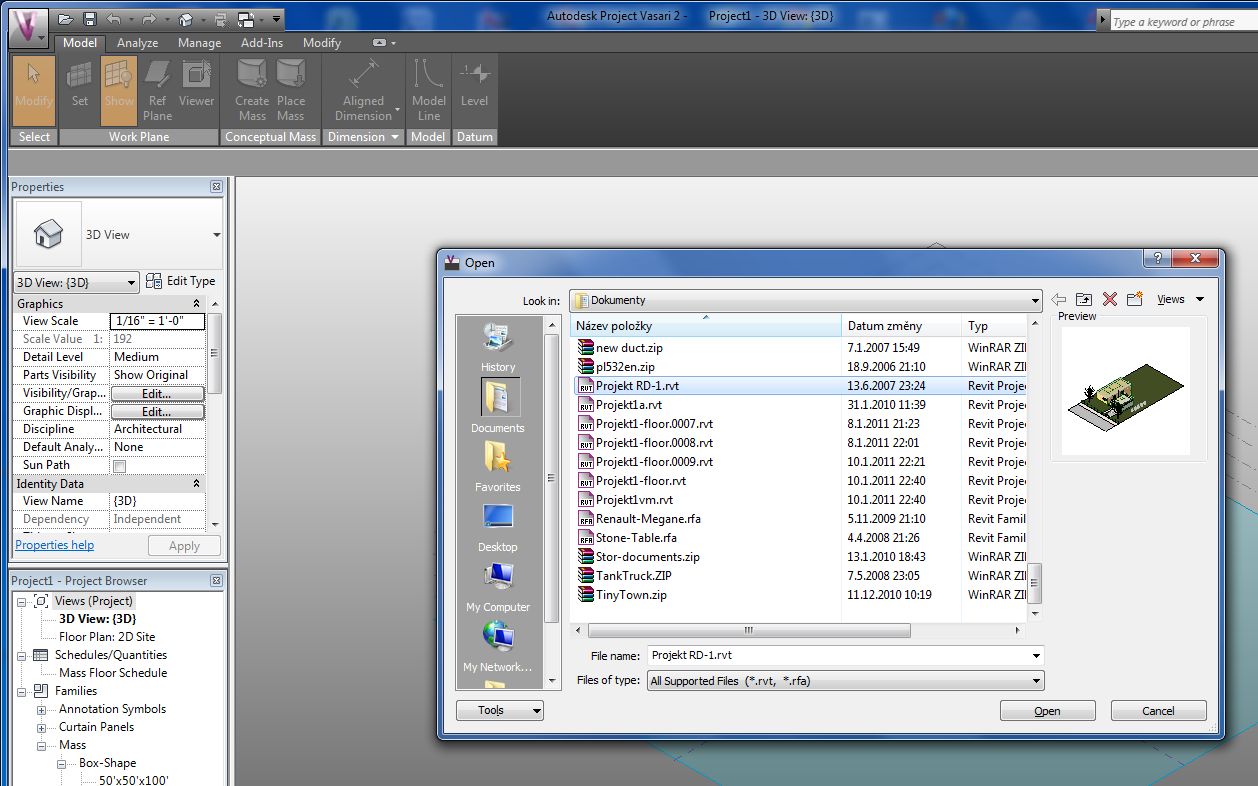The width and height of the screenshot is (1258, 786).
Task: Click the Level datum tool
Action: (x=474, y=84)
